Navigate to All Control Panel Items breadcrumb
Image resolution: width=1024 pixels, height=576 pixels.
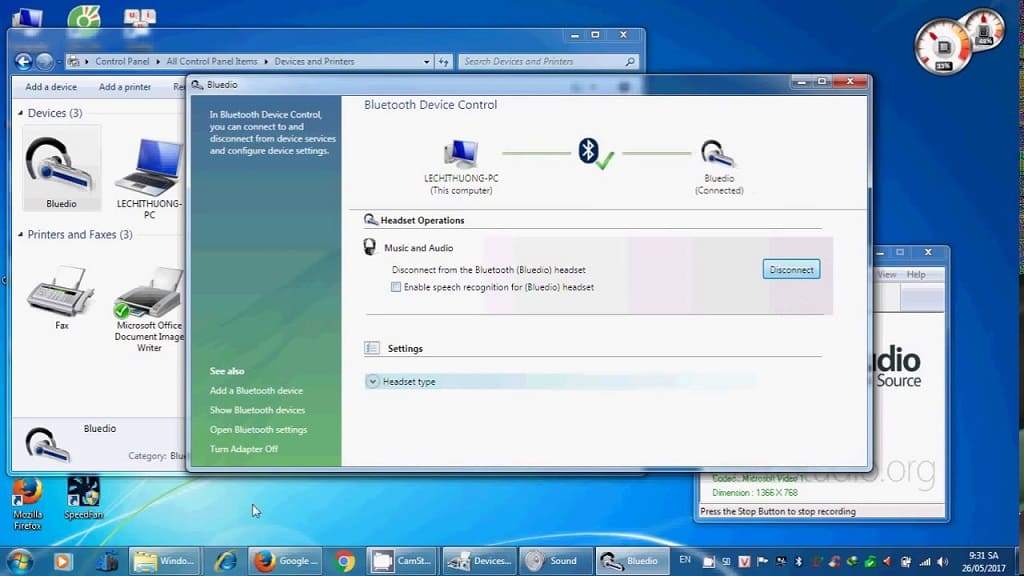pos(212,61)
